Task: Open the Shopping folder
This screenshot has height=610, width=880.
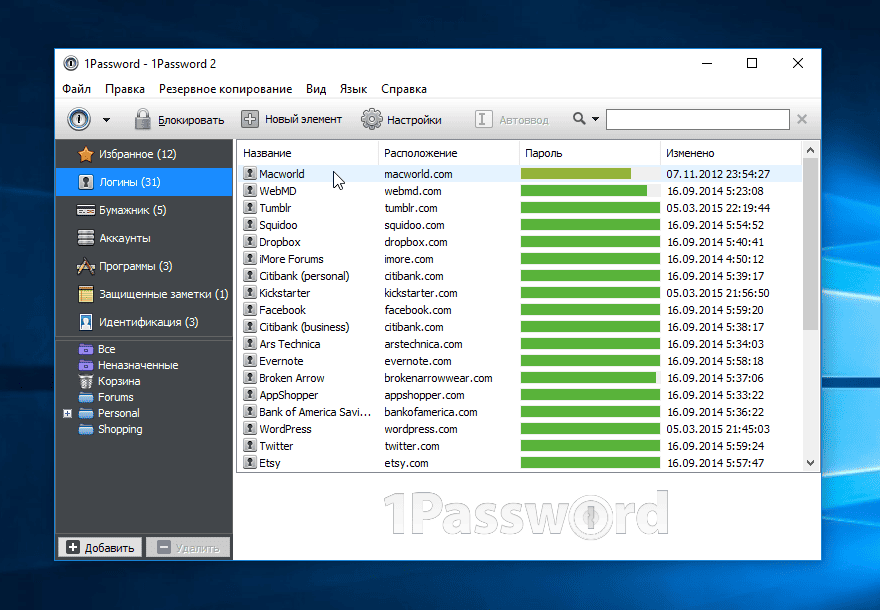Action: [111, 429]
